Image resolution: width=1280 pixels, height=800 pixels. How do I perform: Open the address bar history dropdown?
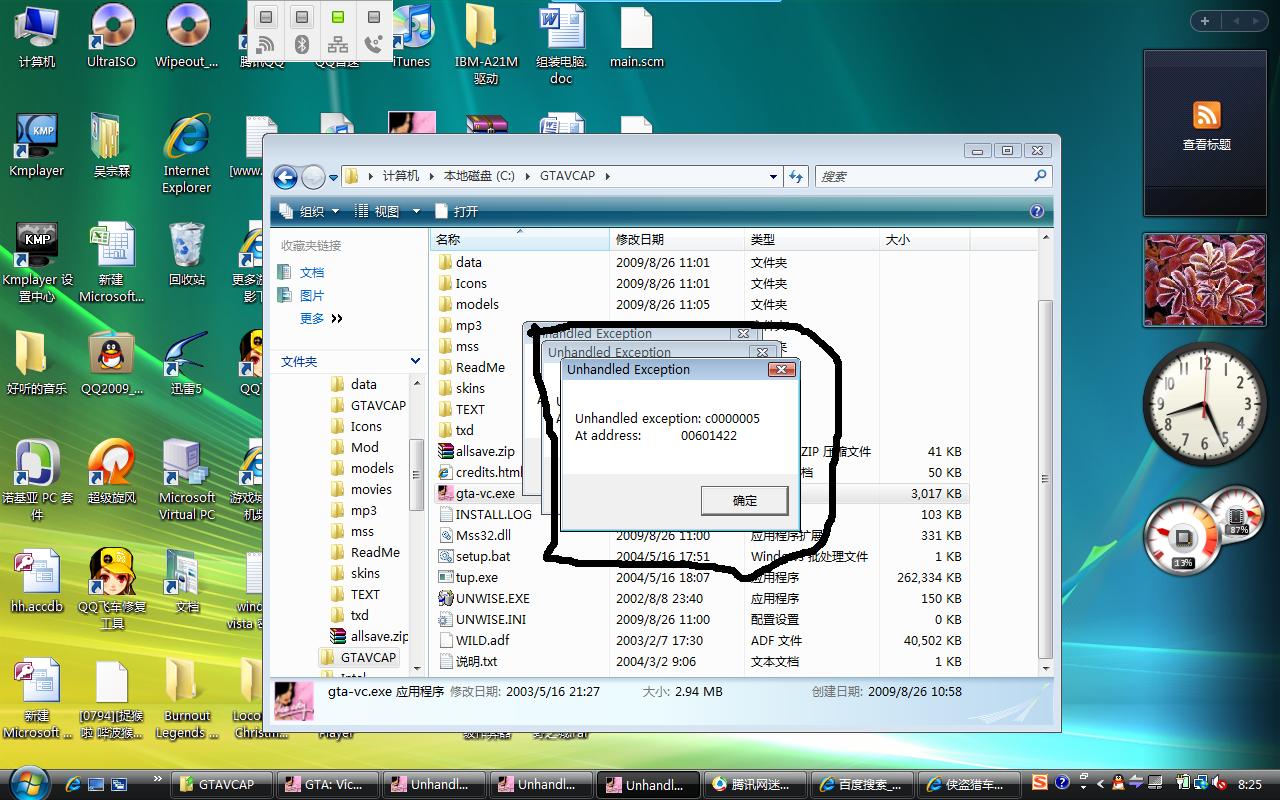pos(773,176)
